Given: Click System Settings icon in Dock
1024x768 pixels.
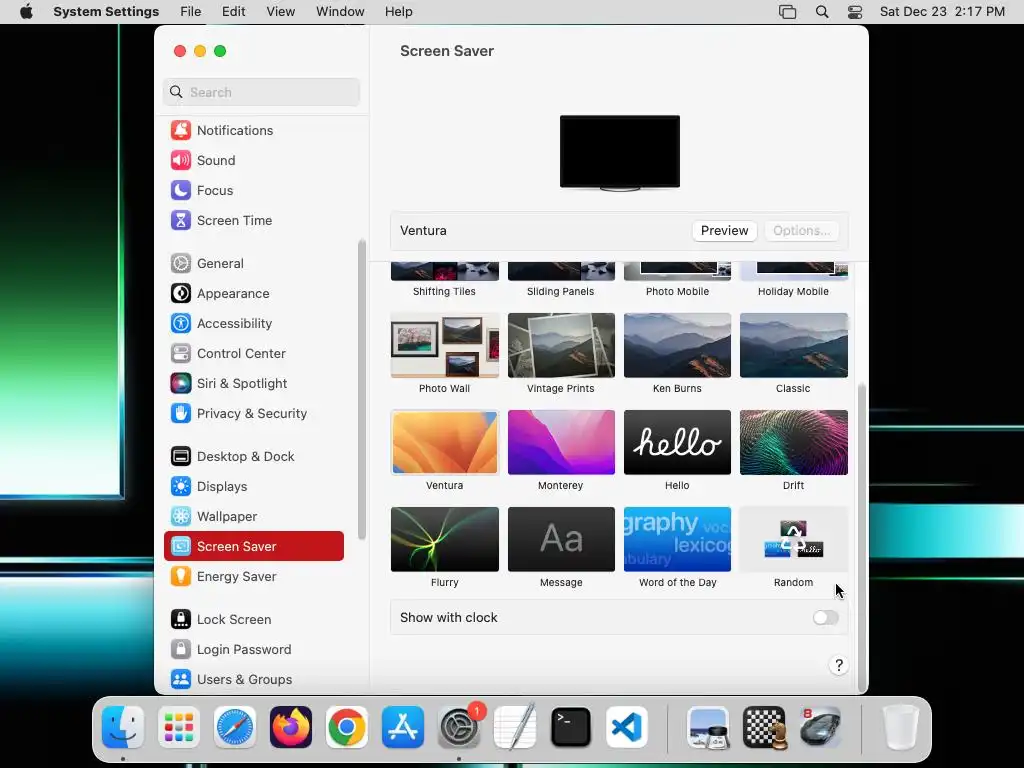Looking at the screenshot, I should pyautogui.click(x=459, y=727).
